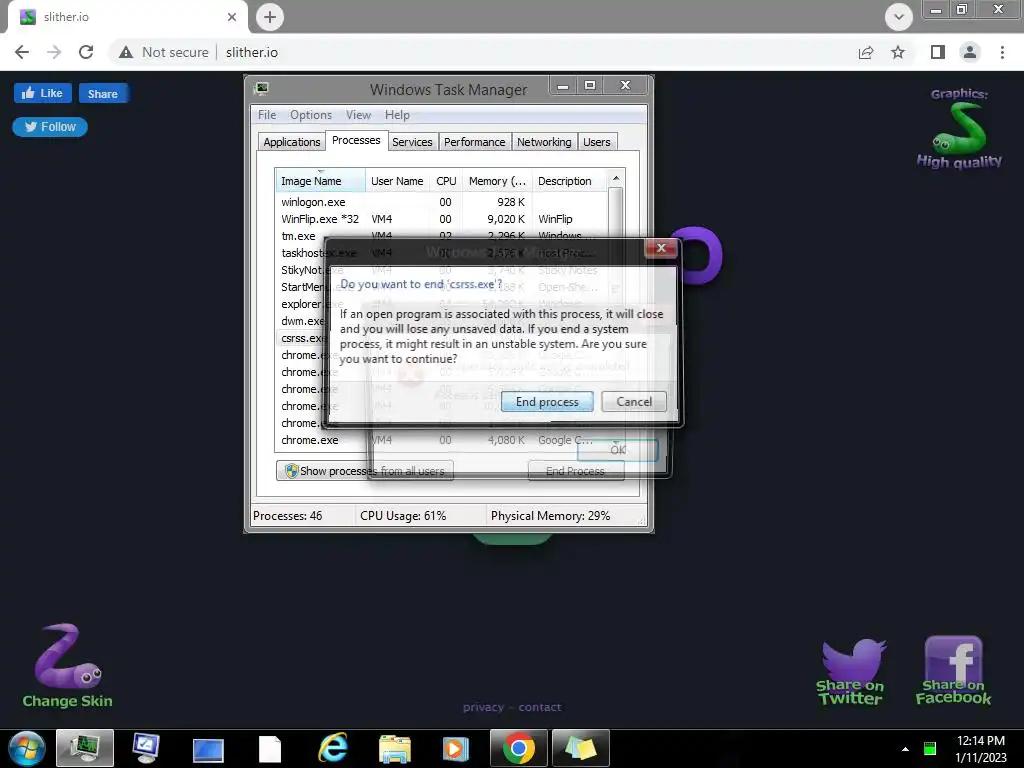This screenshot has width=1024, height=768.
Task: Open Task Manager View menu
Action: (358, 115)
